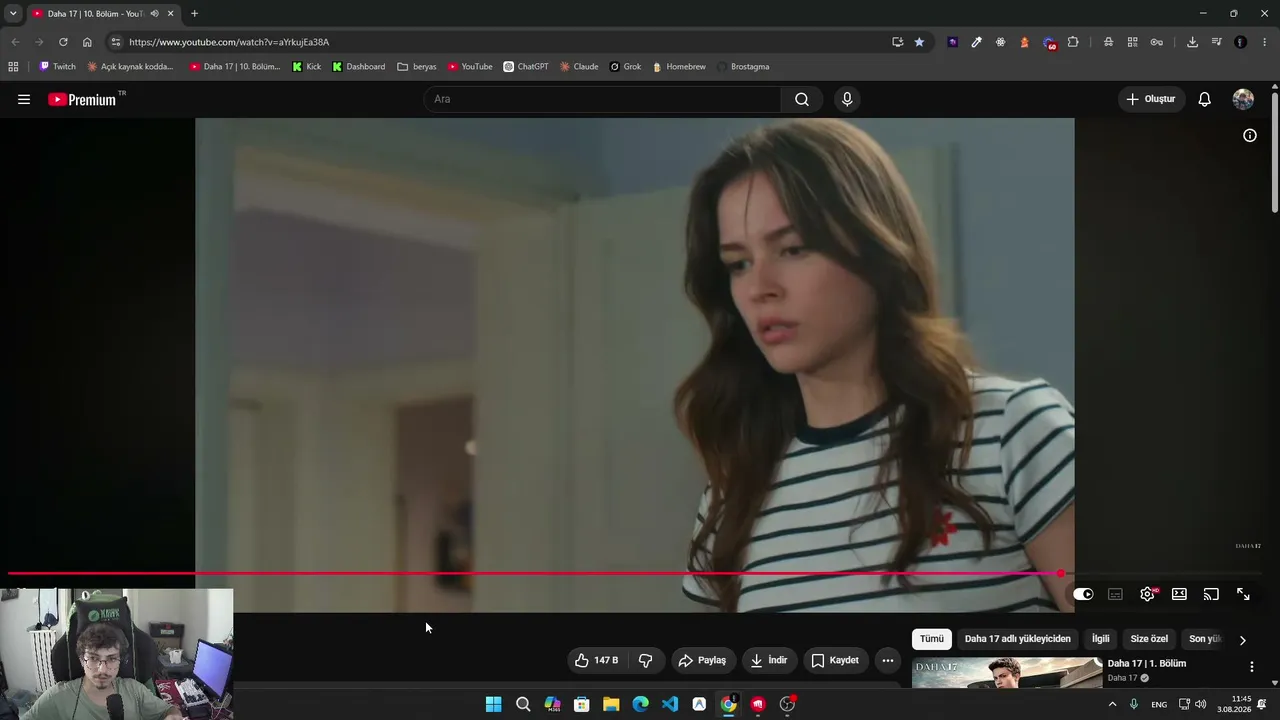Open options for Daha 17 | 1. Bölüm
The height and width of the screenshot is (720, 1280).
coord(1251,667)
